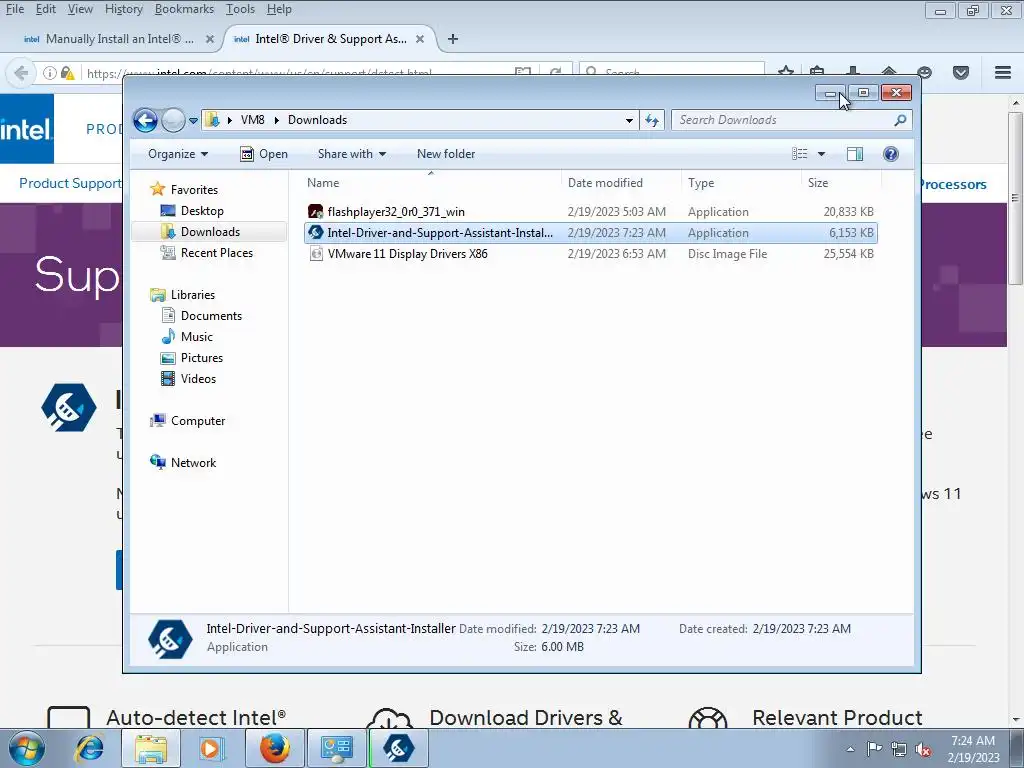Select Intel-Driver-and-Support-Assistant installer file row

(x=590, y=233)
